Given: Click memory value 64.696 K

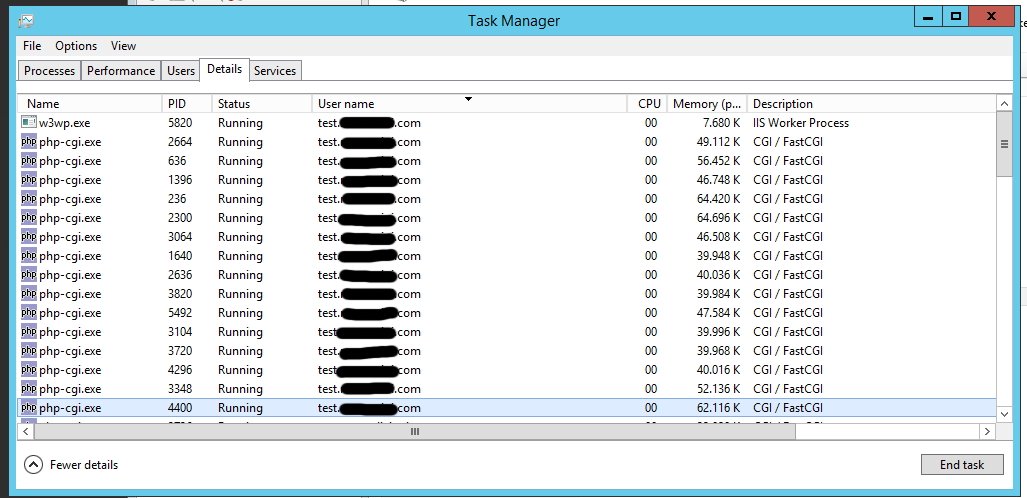Looking at the screenshot, I should (x=719, y=218).
